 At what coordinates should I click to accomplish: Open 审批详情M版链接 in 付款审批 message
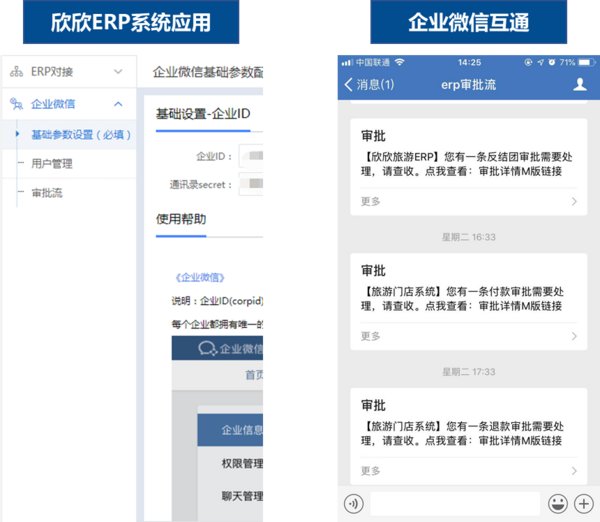520,306
